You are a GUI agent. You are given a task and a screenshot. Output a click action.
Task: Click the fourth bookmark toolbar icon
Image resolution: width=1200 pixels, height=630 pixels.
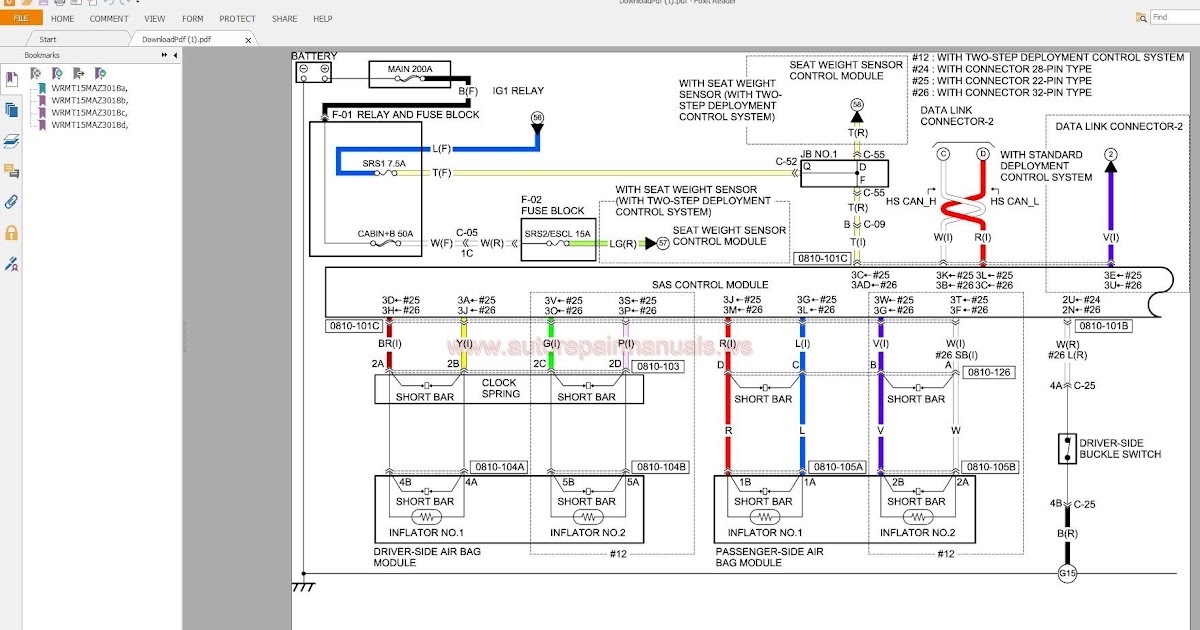pos(99,73)
